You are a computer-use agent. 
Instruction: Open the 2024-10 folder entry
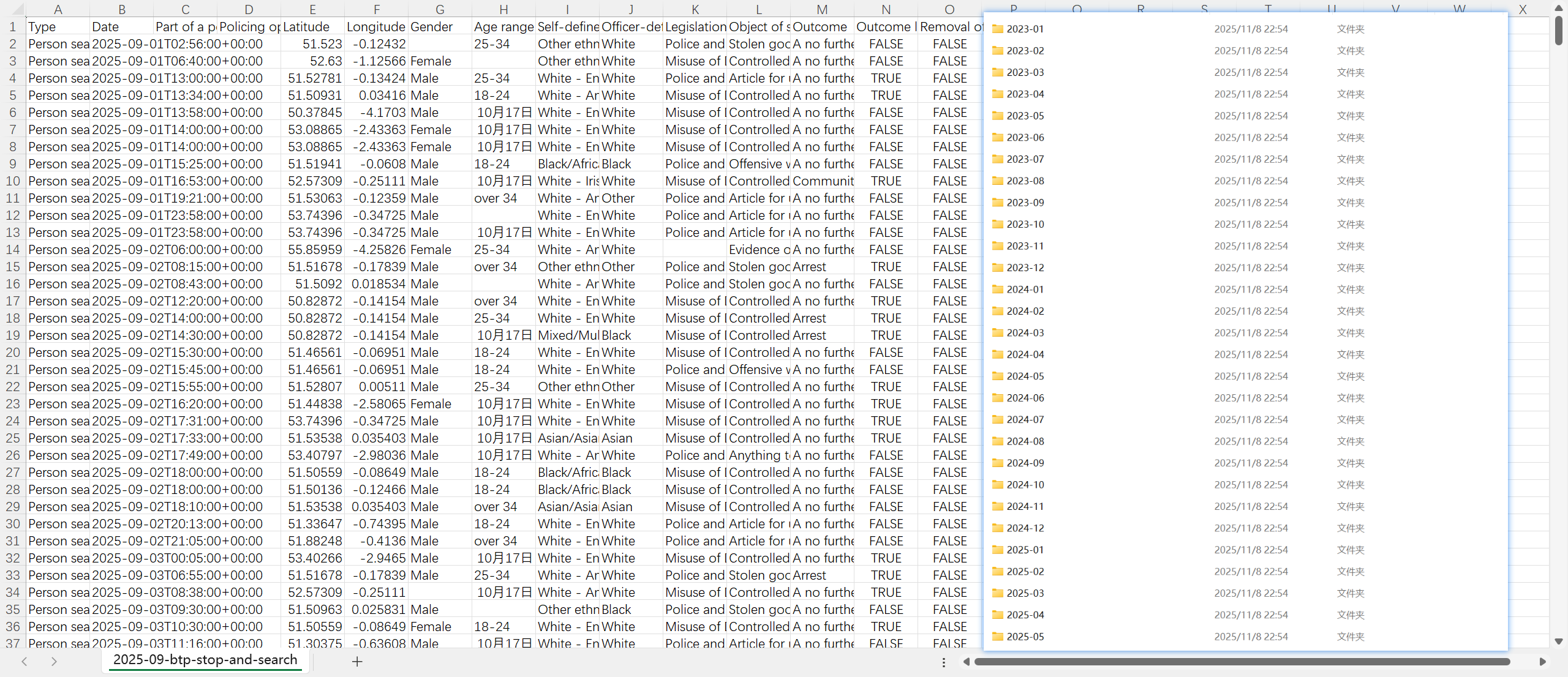[x=1025, y=485]
